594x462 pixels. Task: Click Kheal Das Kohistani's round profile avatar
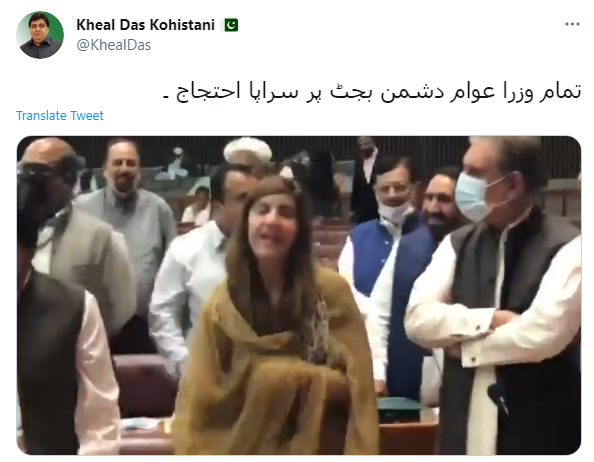(x=40, y=35)
